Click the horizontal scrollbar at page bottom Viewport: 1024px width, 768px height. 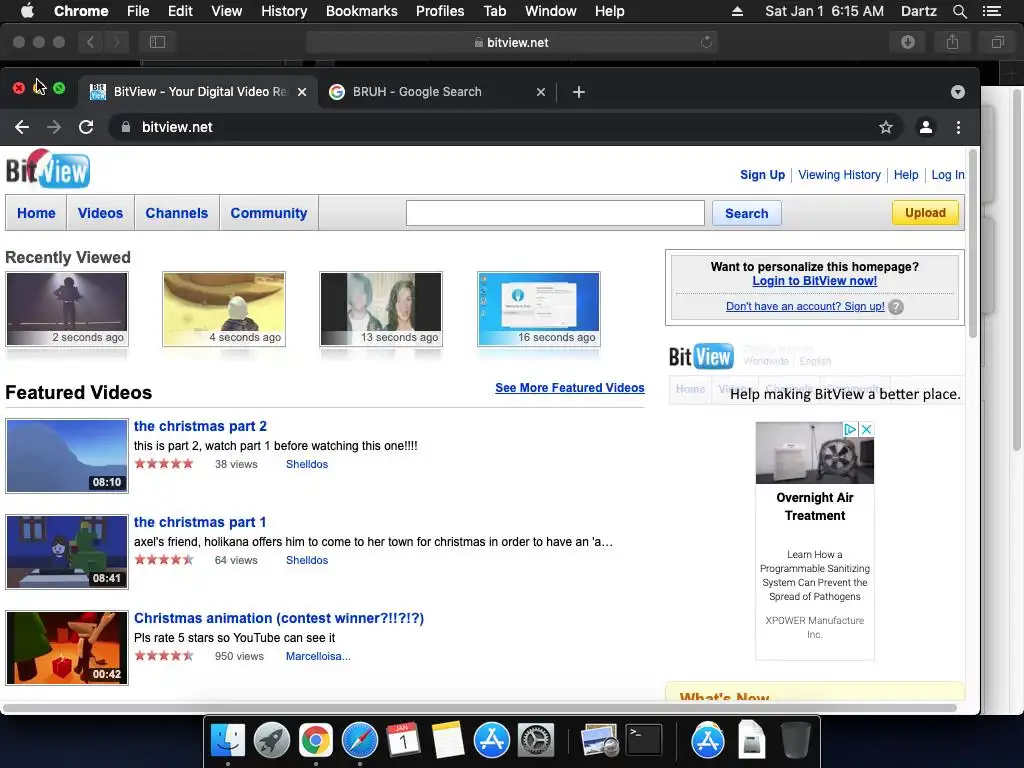click(480, 708)
